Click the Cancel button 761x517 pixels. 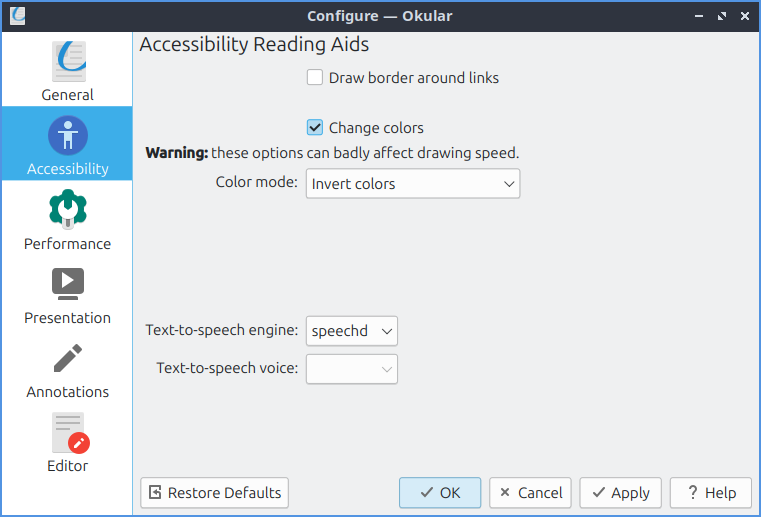pyautogui.click(x=530, y=492)
